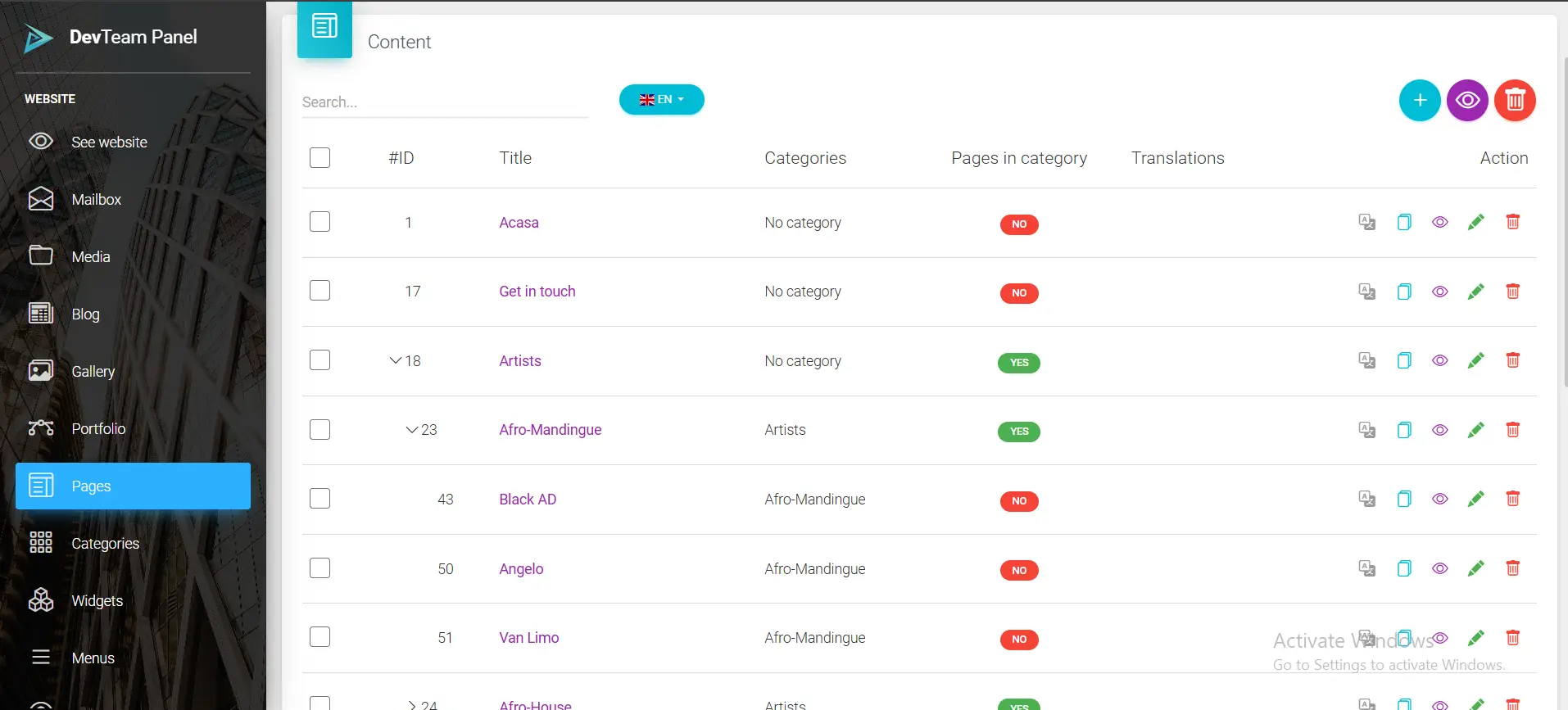Collapse the Afro-Mandingue row with ID 23
The width and height of the screenshot is (1568, 710).
[x=412, y=430]
